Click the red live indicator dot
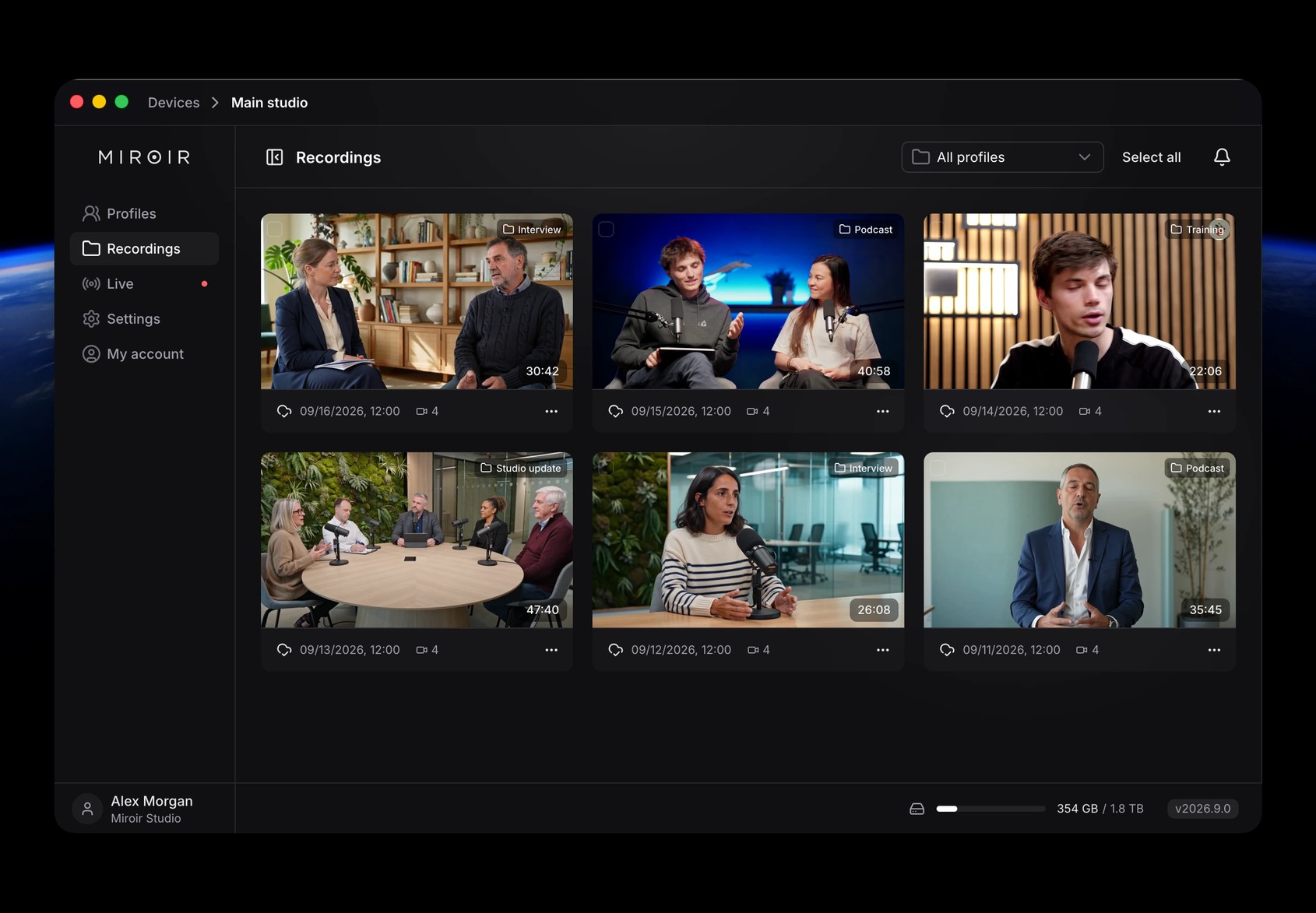The height and width of the screenshot is (913, 1316). (204, 284)
